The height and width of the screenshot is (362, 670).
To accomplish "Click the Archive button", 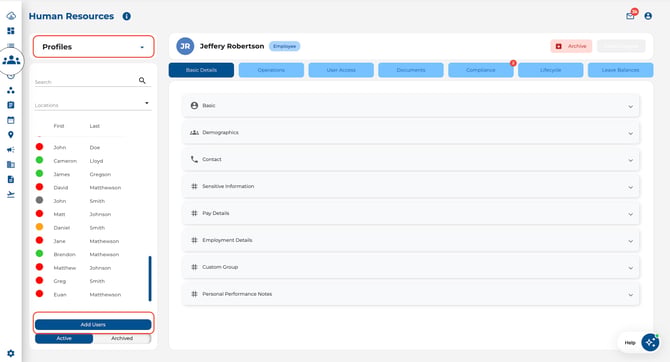I will point(571,46).
